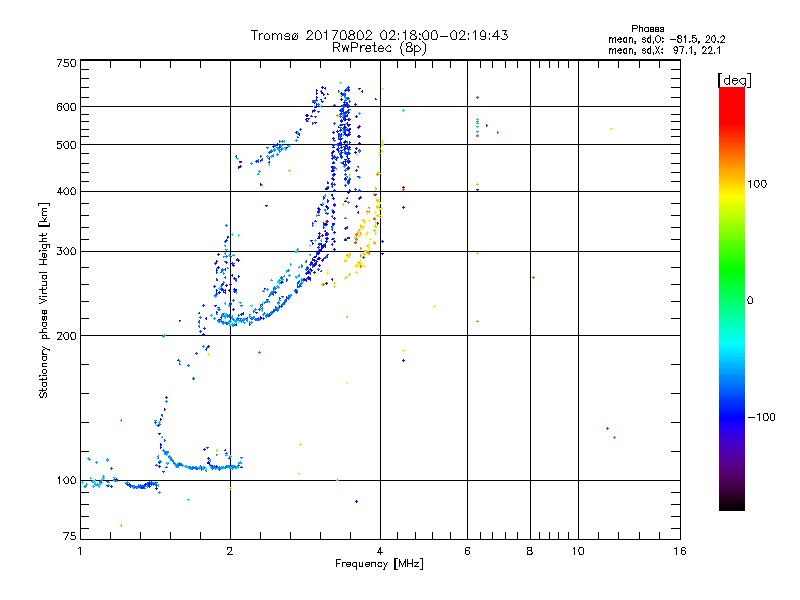
Task: Click the x-axis tick label "6"
Action: pos(467,551)
